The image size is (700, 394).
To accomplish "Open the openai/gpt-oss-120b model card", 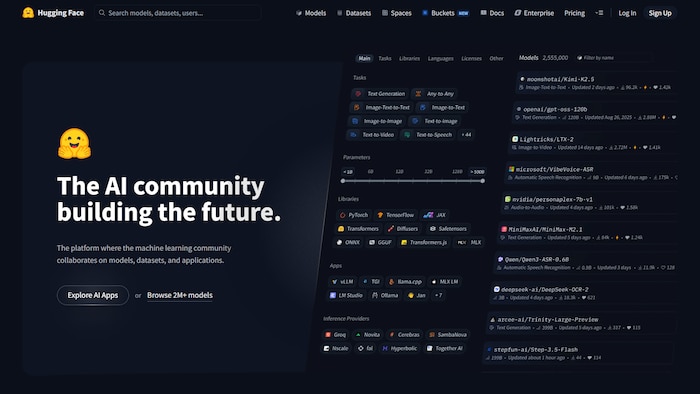I will 595,113.
